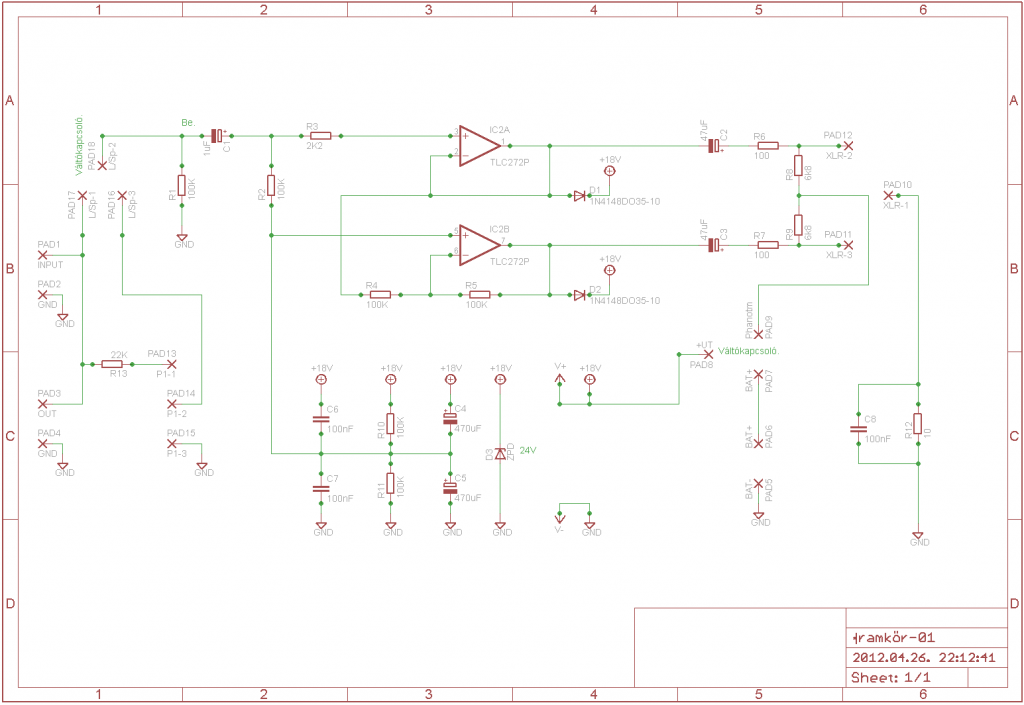Select the PAD10 XLR-1 cross marker
This screenshot has height=705, width=1024.
click(888, 195)
